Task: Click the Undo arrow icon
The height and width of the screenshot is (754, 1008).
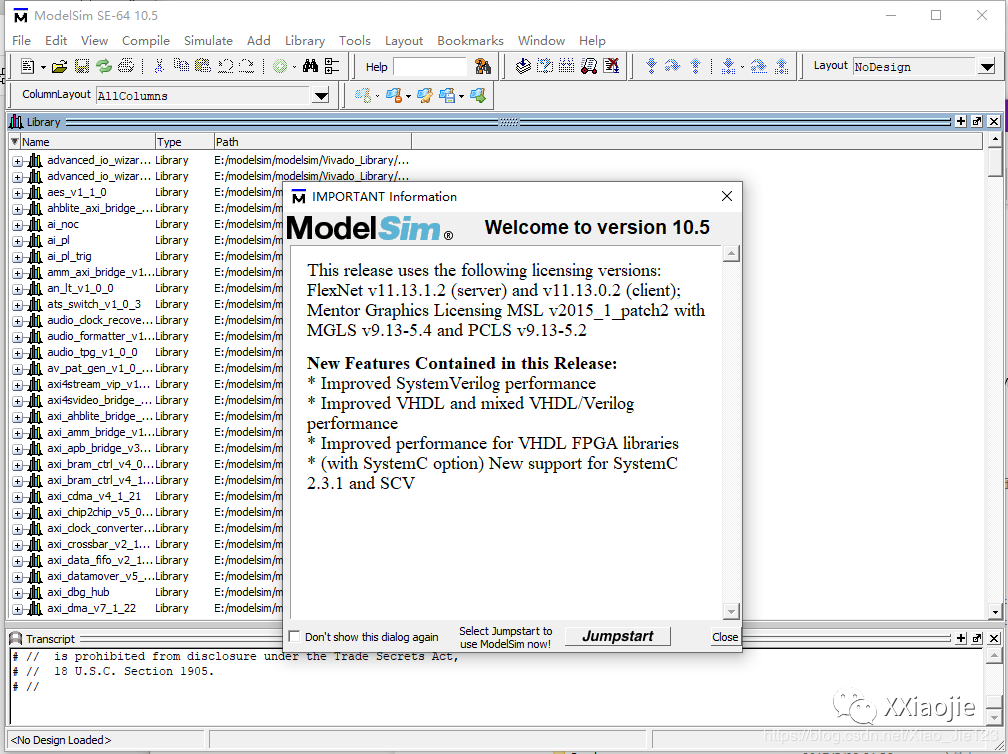Action: [225, 66]
